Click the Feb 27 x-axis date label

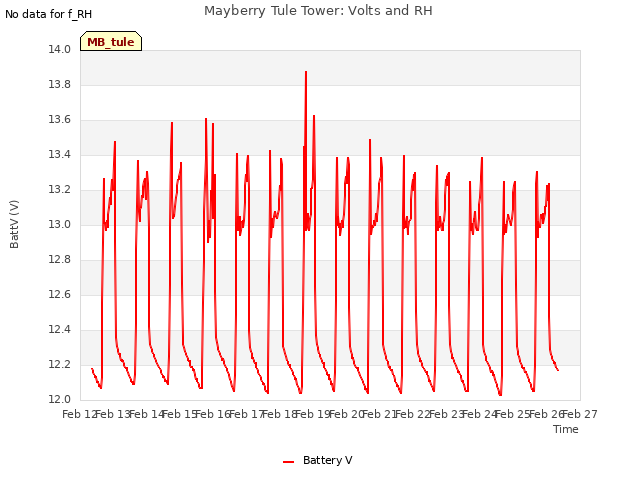(580, 414)
